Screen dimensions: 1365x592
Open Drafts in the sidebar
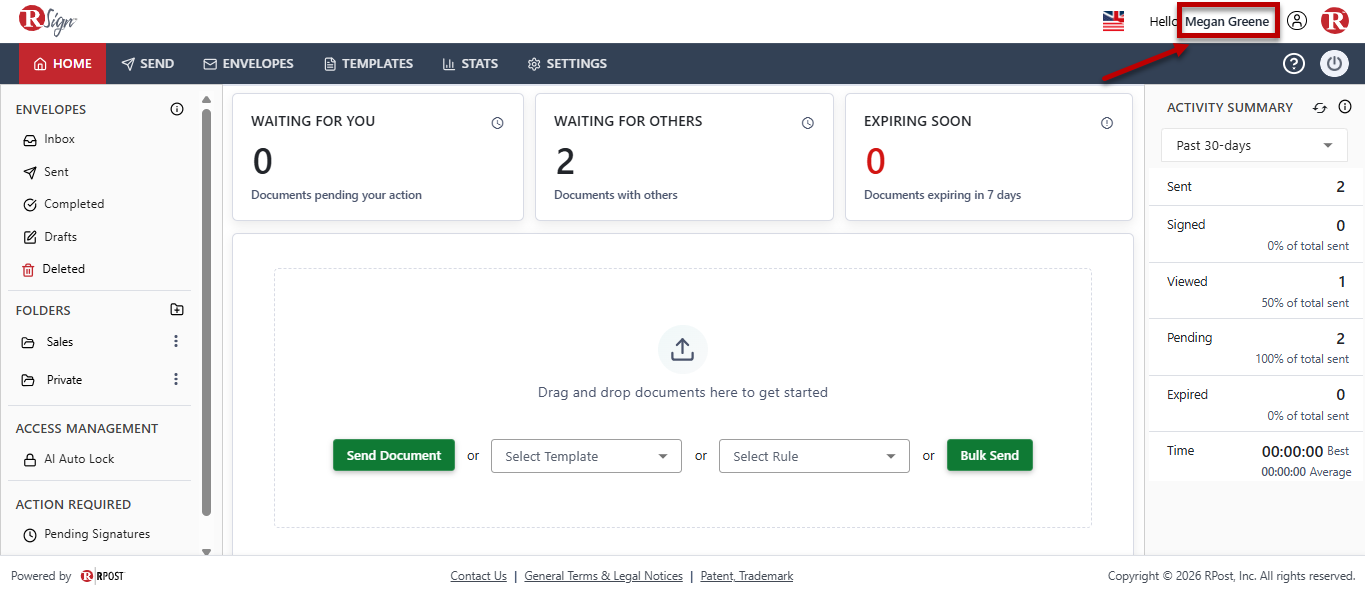pyautogui.click(x=50, y=237)
